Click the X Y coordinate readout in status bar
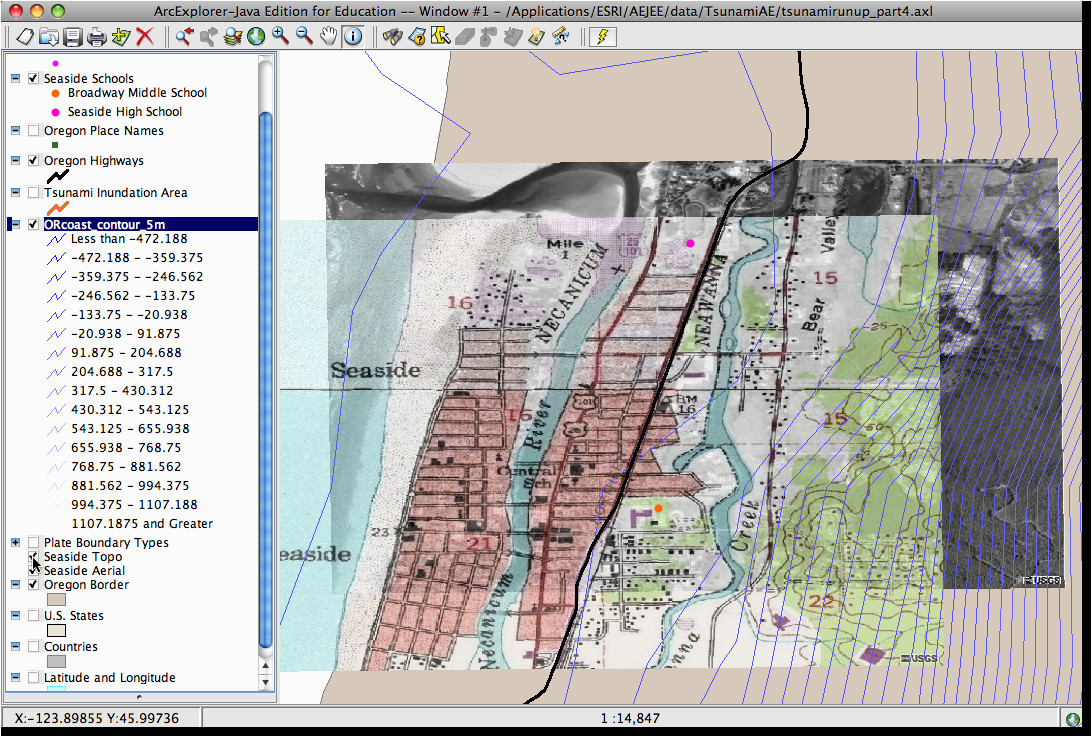Screen dimensions: 1092x737 tap(96, 718)
